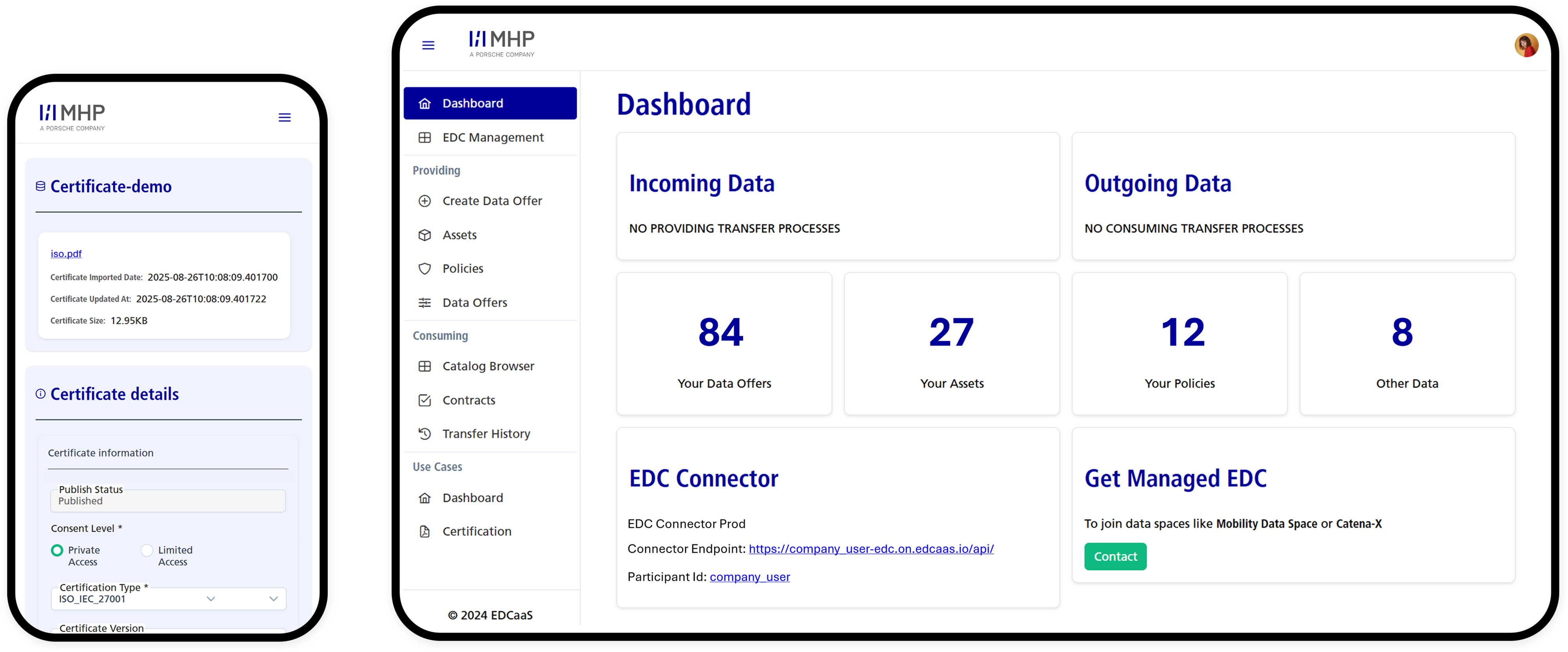Click the Transfer History clock icon
Screen dimensions: 1568x652
[x=425, y=434]
